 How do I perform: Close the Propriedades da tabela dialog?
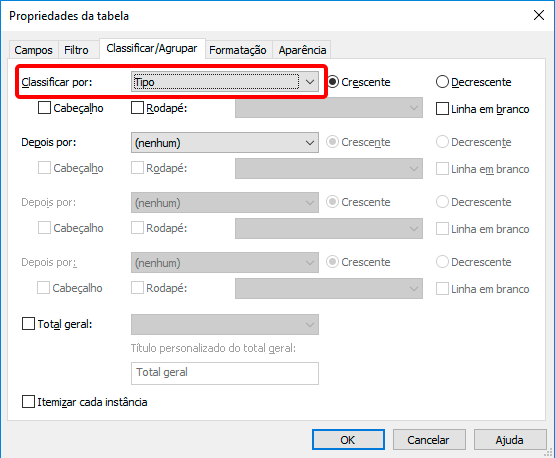click(539, 16)
